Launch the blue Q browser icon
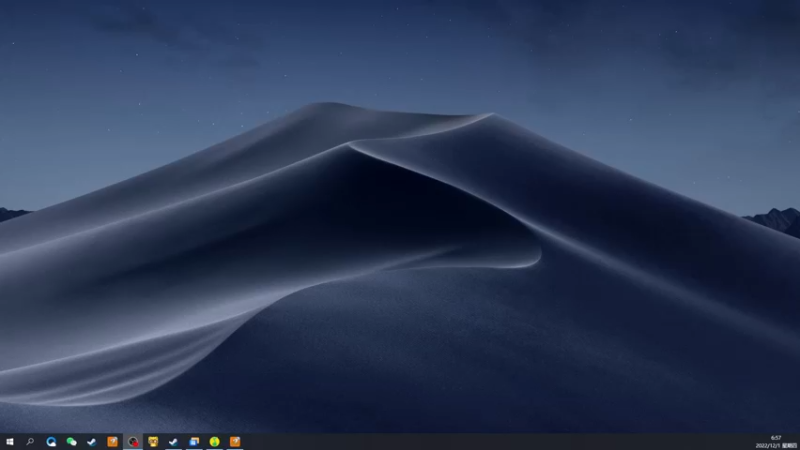800x450 pixels. coord(51,442)
